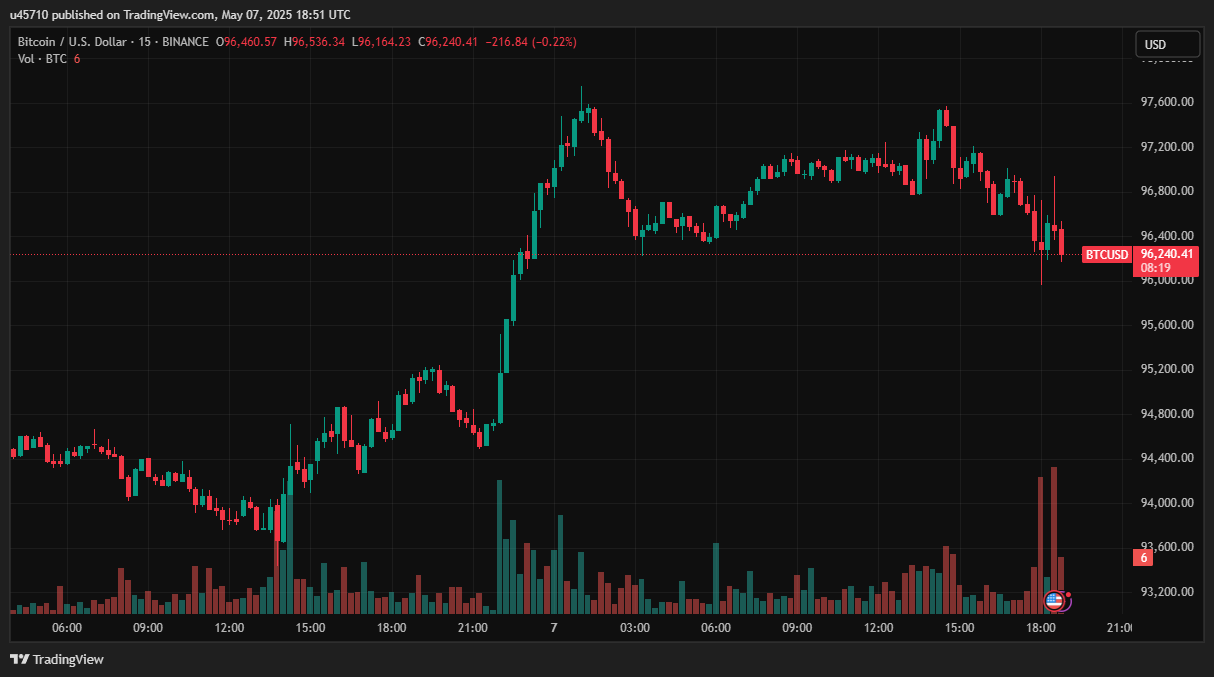Click the -216.84 (-0.22%) change value

531,42
